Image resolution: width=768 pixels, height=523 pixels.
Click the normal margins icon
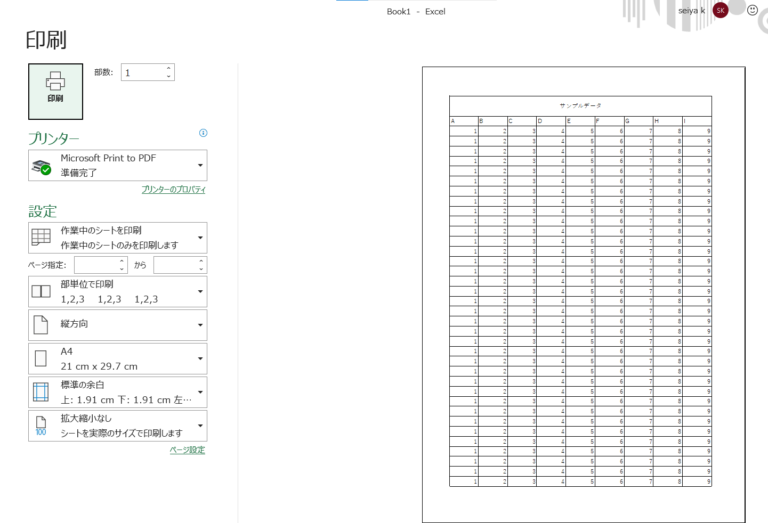coord(41,391)
